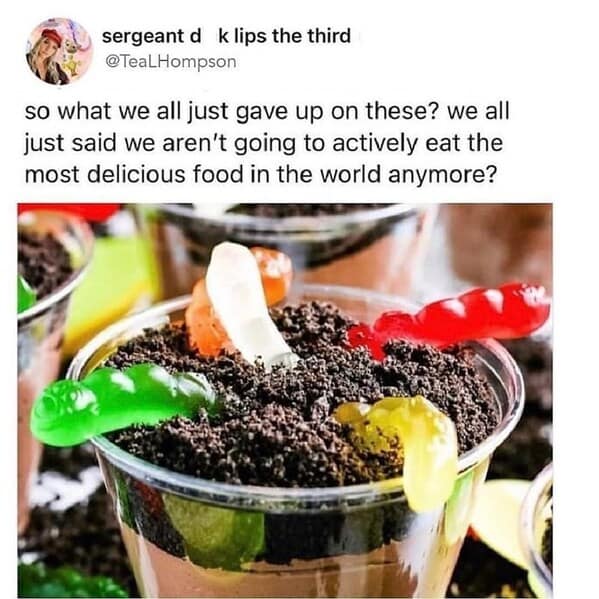Click the phrase 'most delicious food'
The image size is (599, 599).
click(x=134, y=174)
